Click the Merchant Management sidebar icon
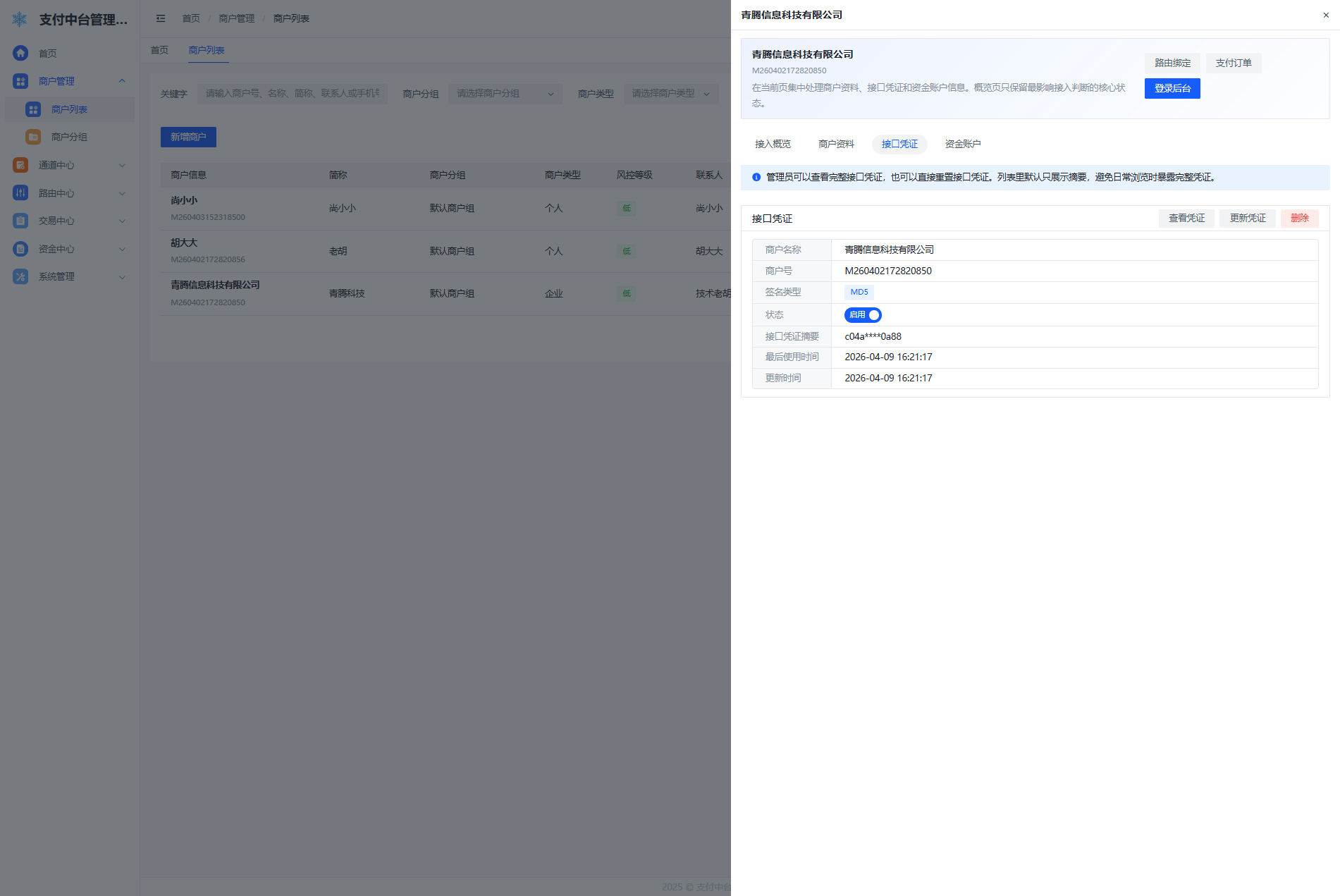This screenshot has height=896, width=1340. coord(20,81)
